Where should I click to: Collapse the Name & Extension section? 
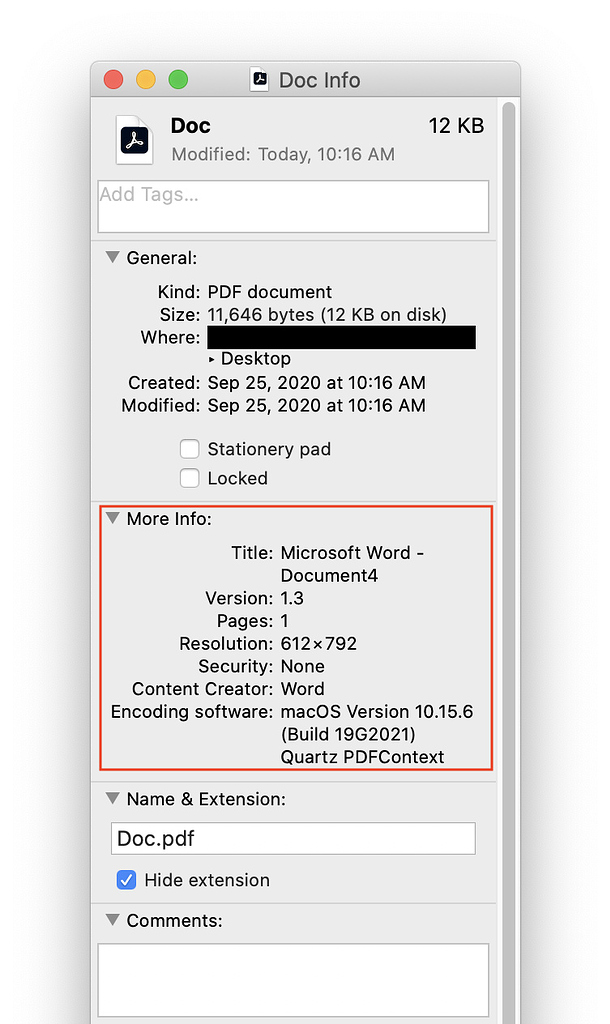pos(112,799)
